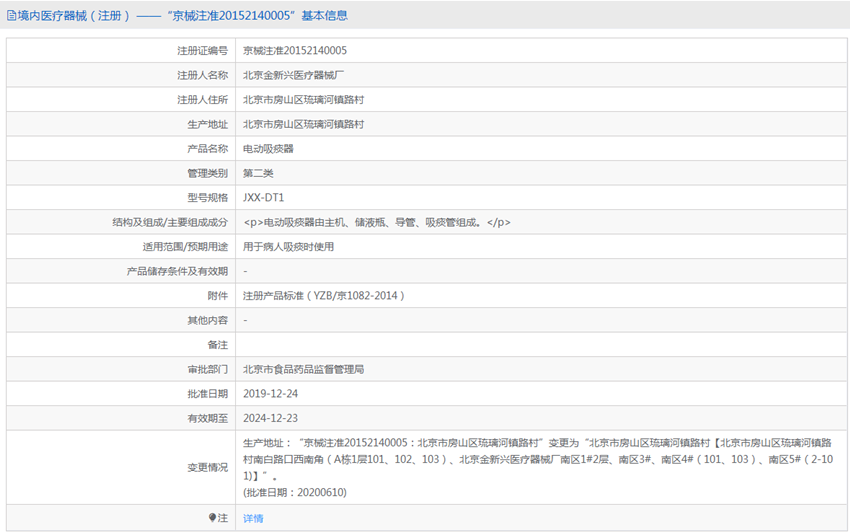Click the 结构及组成/主要组成成分 row label
The image size is (850, 532).
coord(170,223)
